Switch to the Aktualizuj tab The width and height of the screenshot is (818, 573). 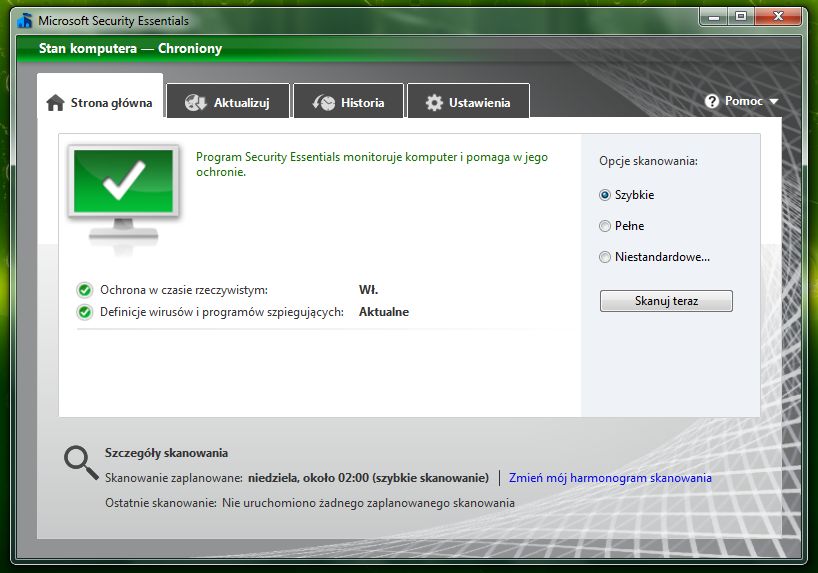tap(227, 101)
